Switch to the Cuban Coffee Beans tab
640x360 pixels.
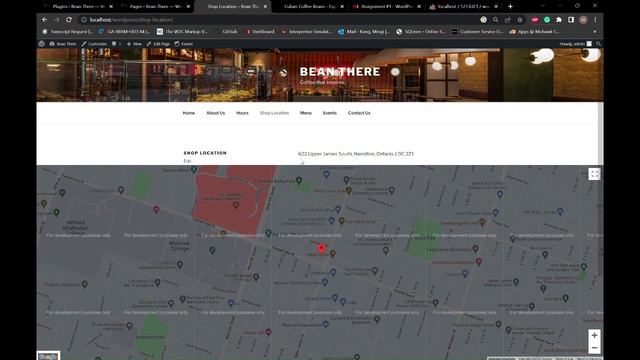[x=309, y=7]
